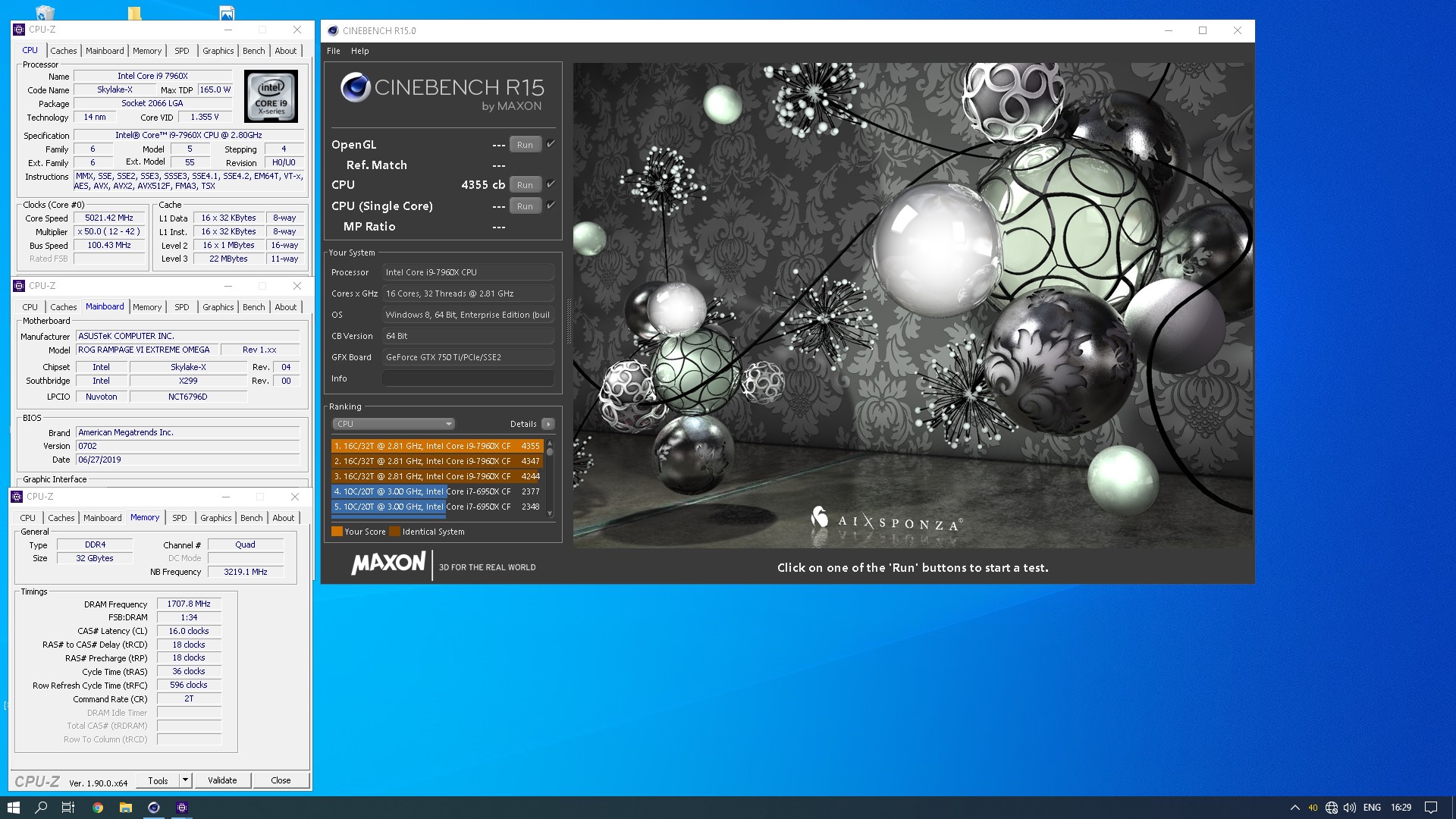Click the rendered Cinebench scene image
The image size is (1456, 819).
point(912,305)
